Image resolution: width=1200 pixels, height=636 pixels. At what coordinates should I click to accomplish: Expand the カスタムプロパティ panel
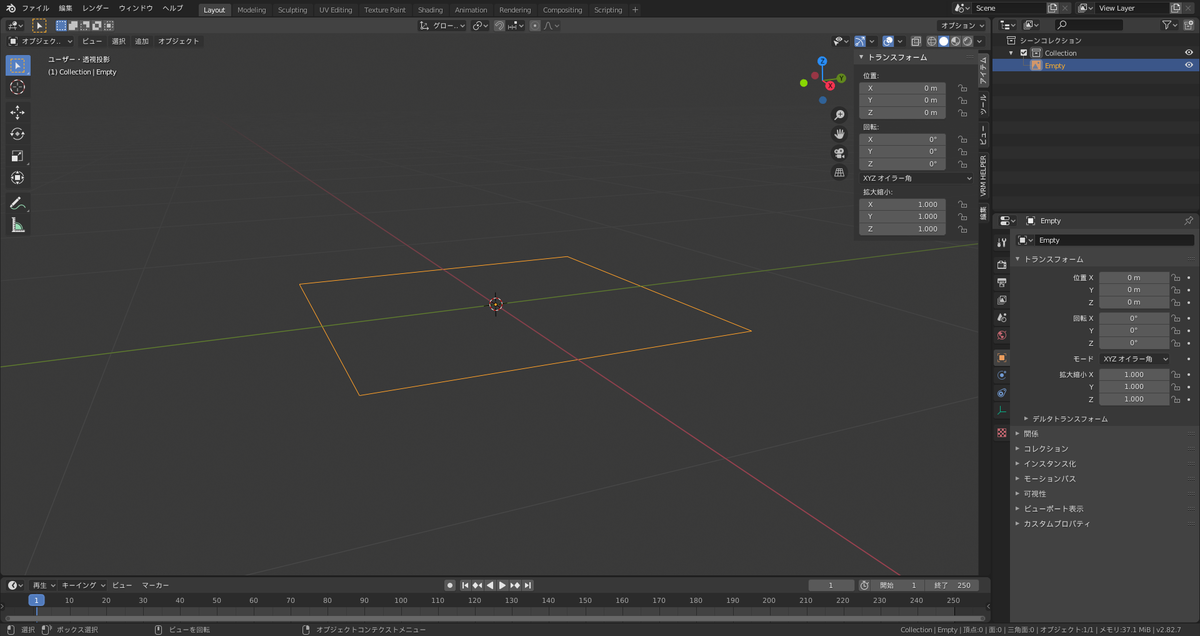1056,524
